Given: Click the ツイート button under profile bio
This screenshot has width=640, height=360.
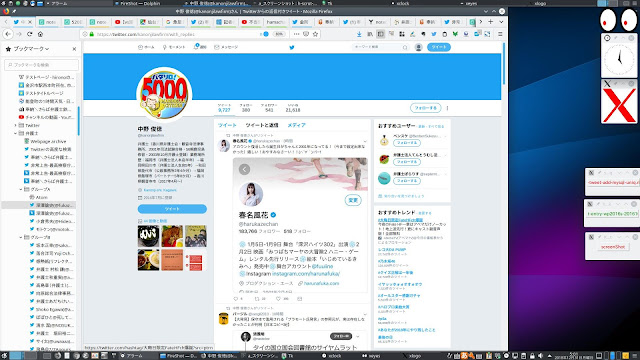Looking at the screenshot, I should click(x=172, y=209).
